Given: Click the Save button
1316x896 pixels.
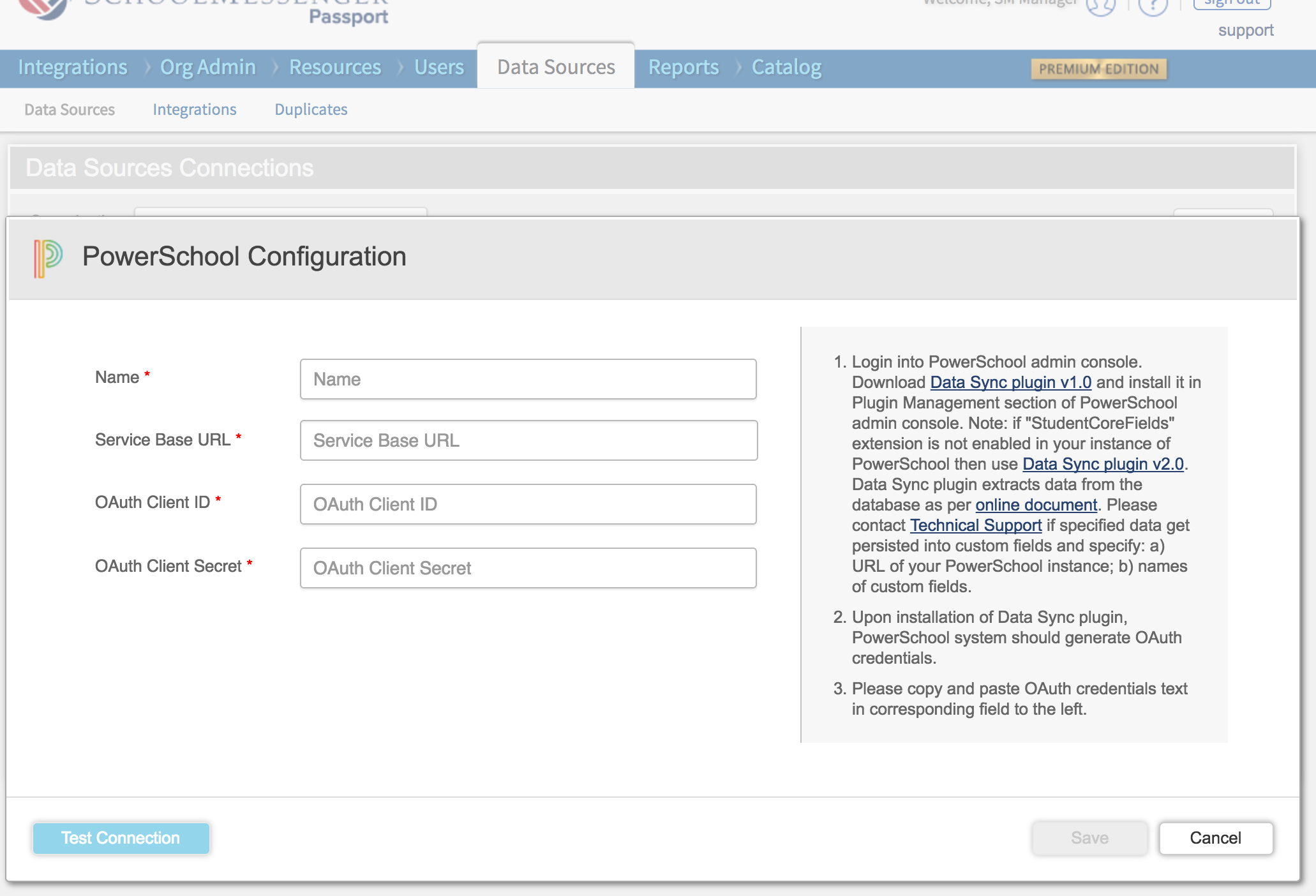Looking at the screenshot, I should pos(1089,838).
